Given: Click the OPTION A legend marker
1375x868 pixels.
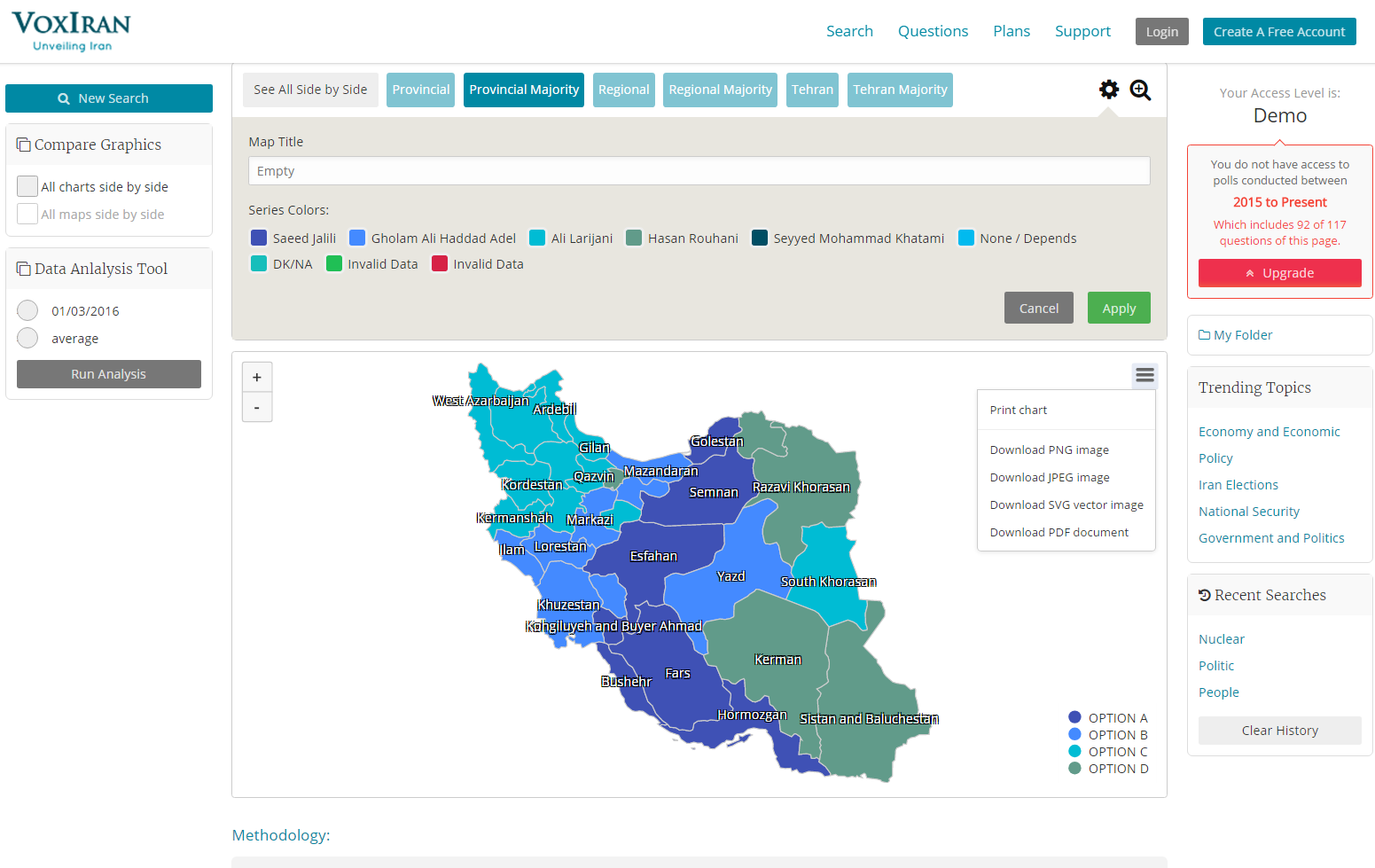Looking at the screenshot, I should tap(1075, 717).
